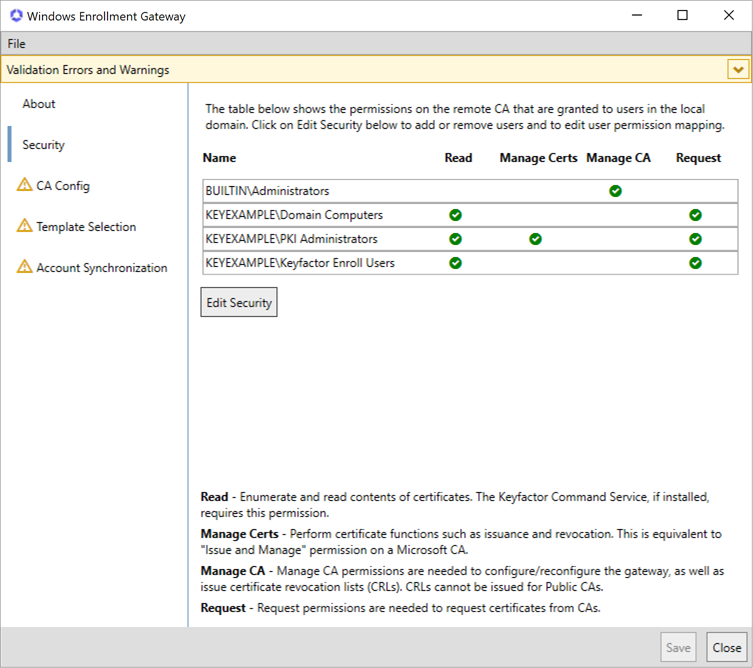Click the Close button at bottom right

726,648
